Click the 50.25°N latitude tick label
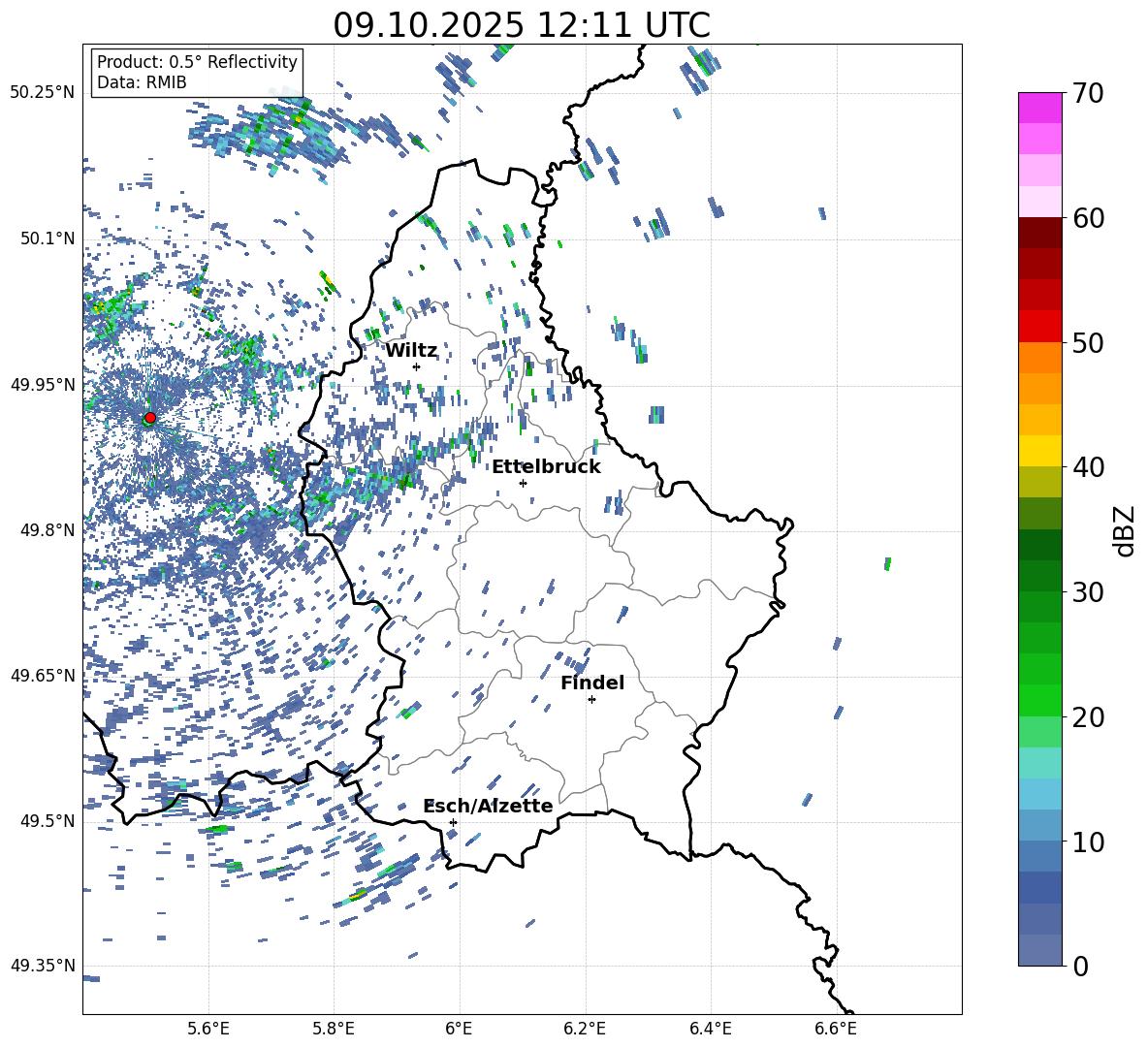 pos(42,93)
